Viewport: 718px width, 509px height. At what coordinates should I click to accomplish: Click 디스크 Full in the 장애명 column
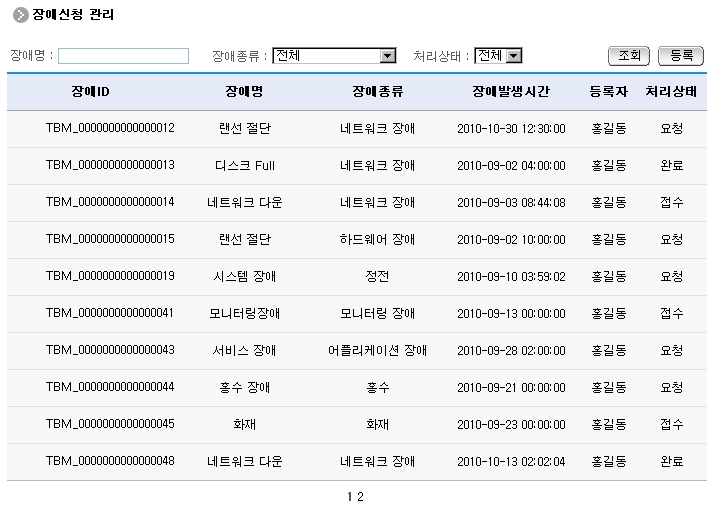pos(244,165)
